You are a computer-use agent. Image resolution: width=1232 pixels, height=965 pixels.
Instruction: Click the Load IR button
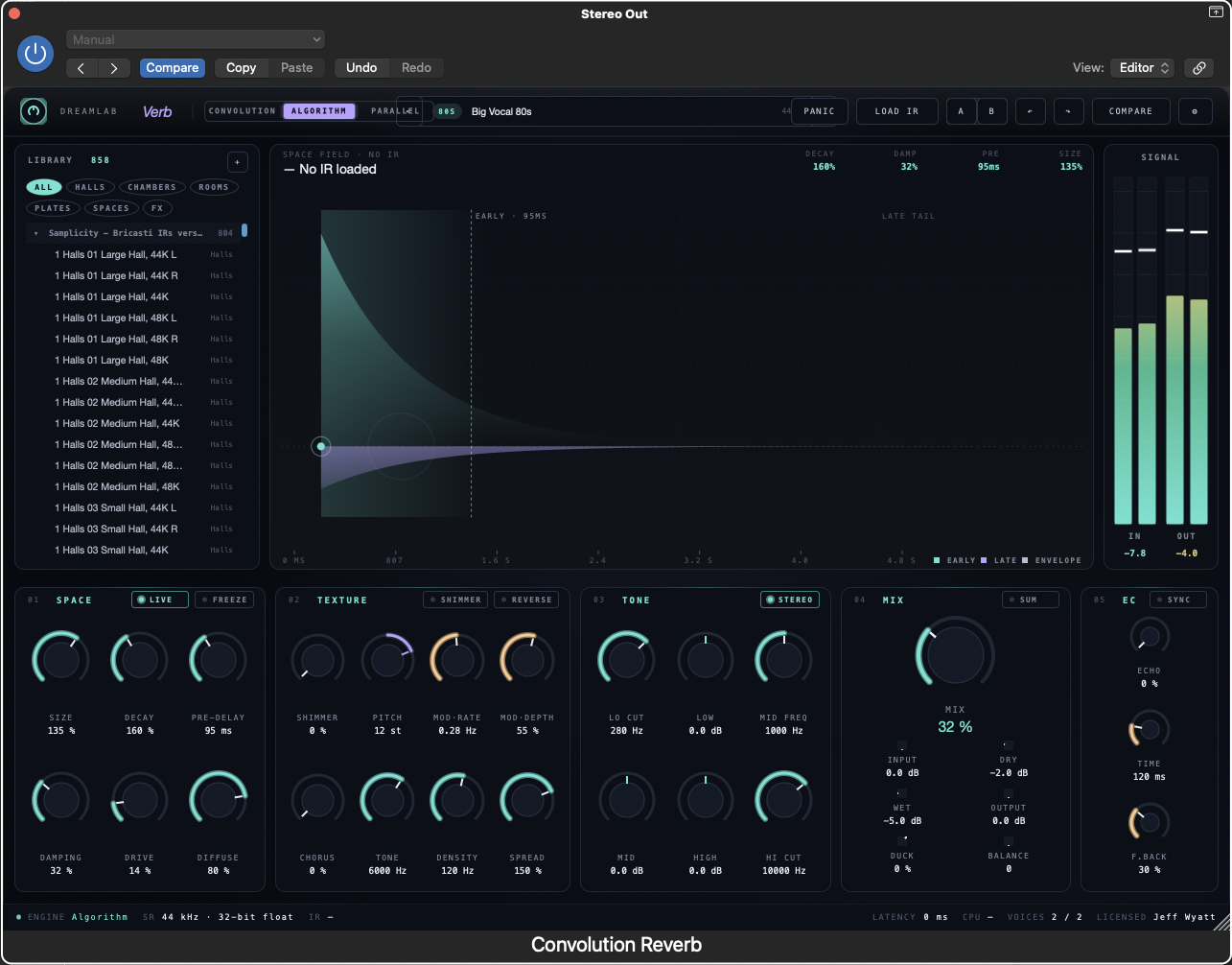click(896, 111)
